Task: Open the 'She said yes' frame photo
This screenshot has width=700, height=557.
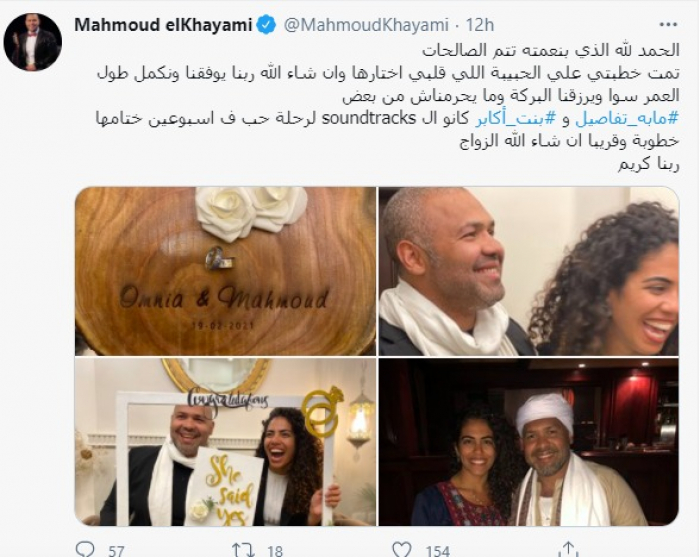Action: pos(225,442)
